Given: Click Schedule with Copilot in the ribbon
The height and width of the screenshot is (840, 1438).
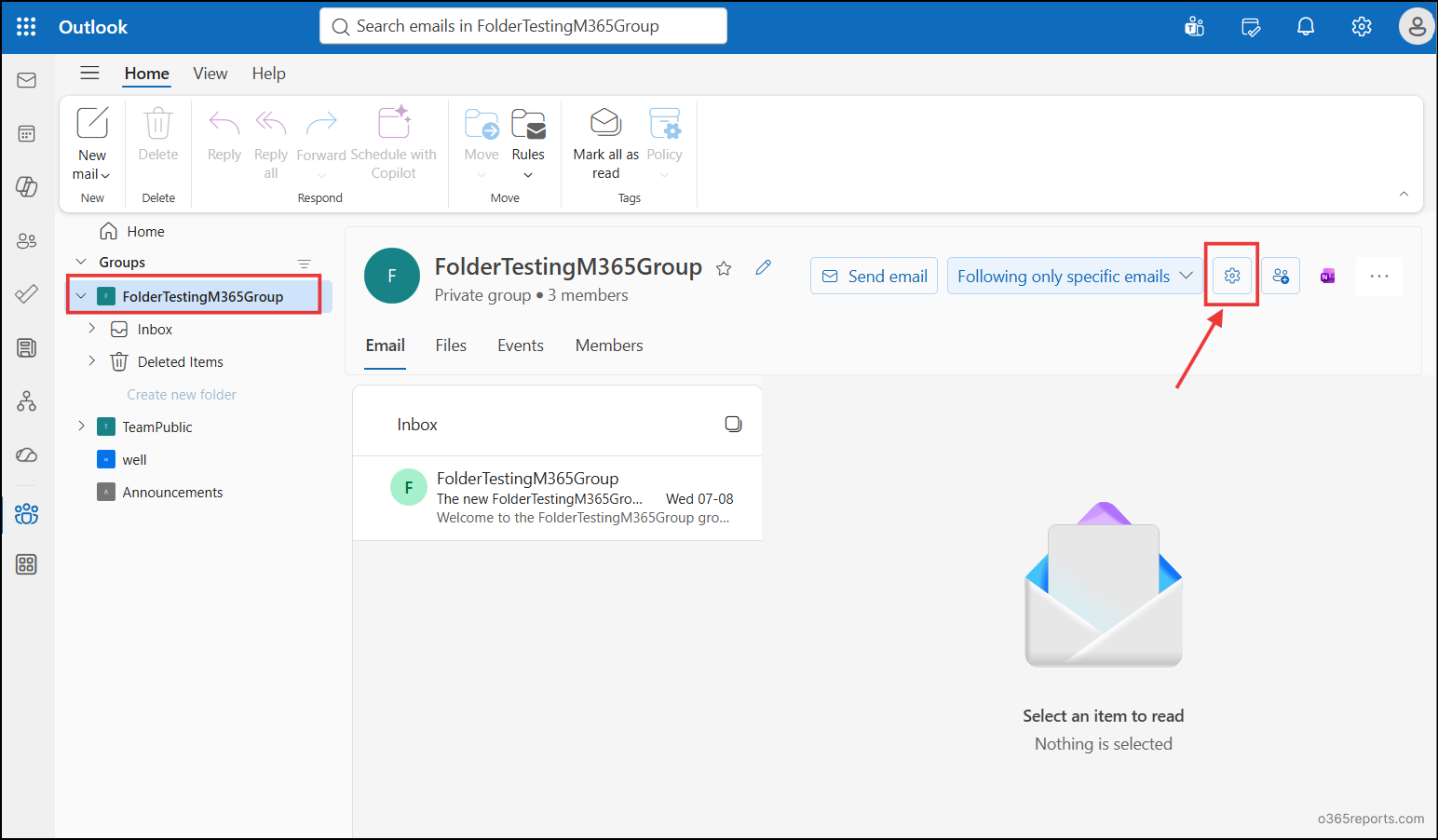Looking at the screenshot, I should pyautogui.click(x=394, y=143).
